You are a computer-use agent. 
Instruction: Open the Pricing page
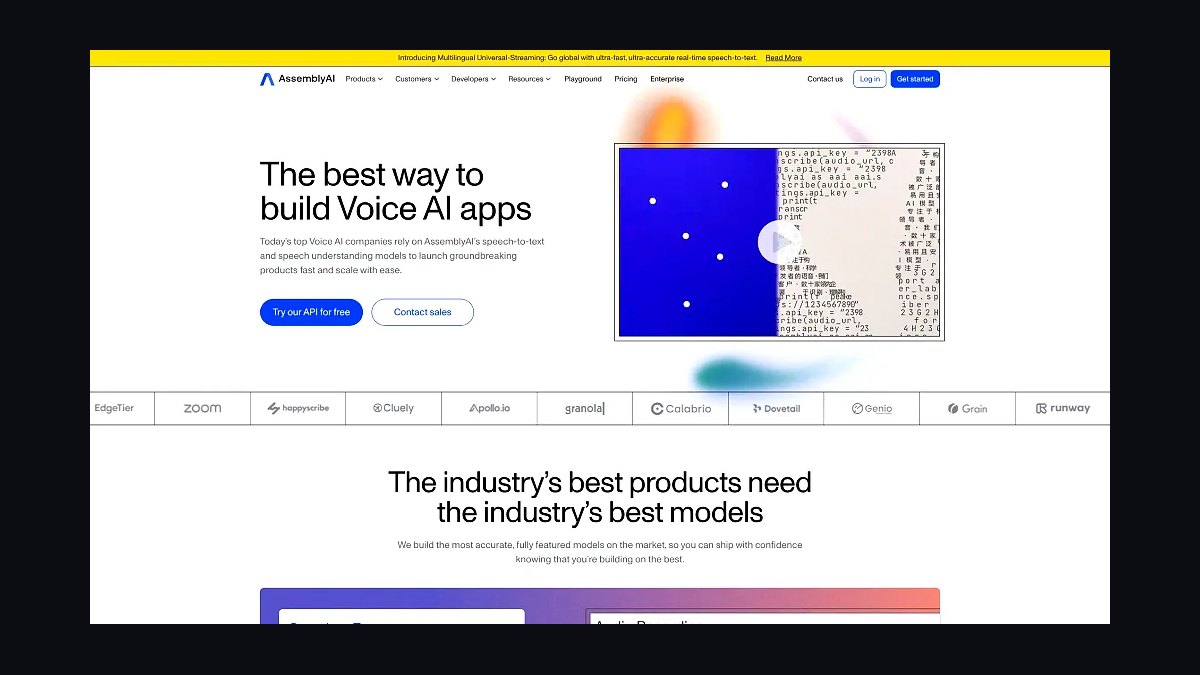(x=626, y=79)
